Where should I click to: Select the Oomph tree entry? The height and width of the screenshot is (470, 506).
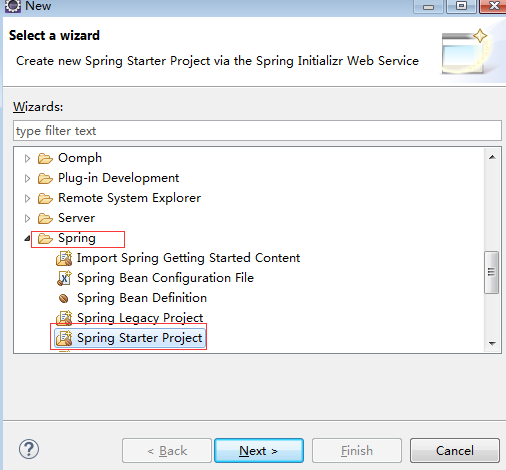80,158
